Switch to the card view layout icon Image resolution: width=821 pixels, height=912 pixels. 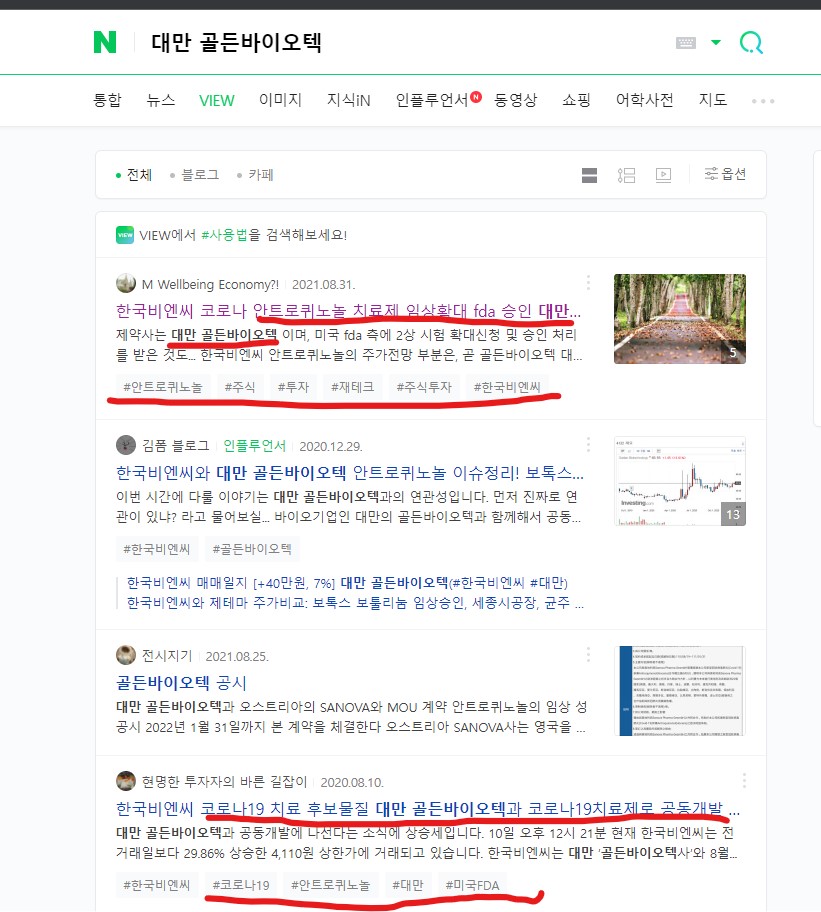tap(590, 175)
